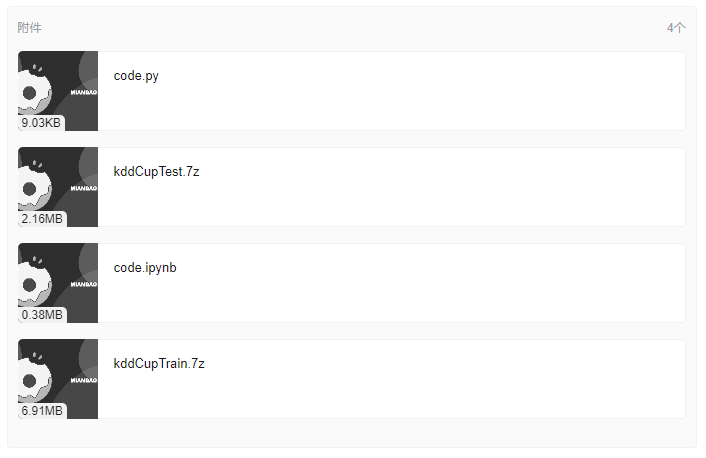
Task: Click MUANBAO text on code.ipynb thumbnail
Action: tap(83, 284)
